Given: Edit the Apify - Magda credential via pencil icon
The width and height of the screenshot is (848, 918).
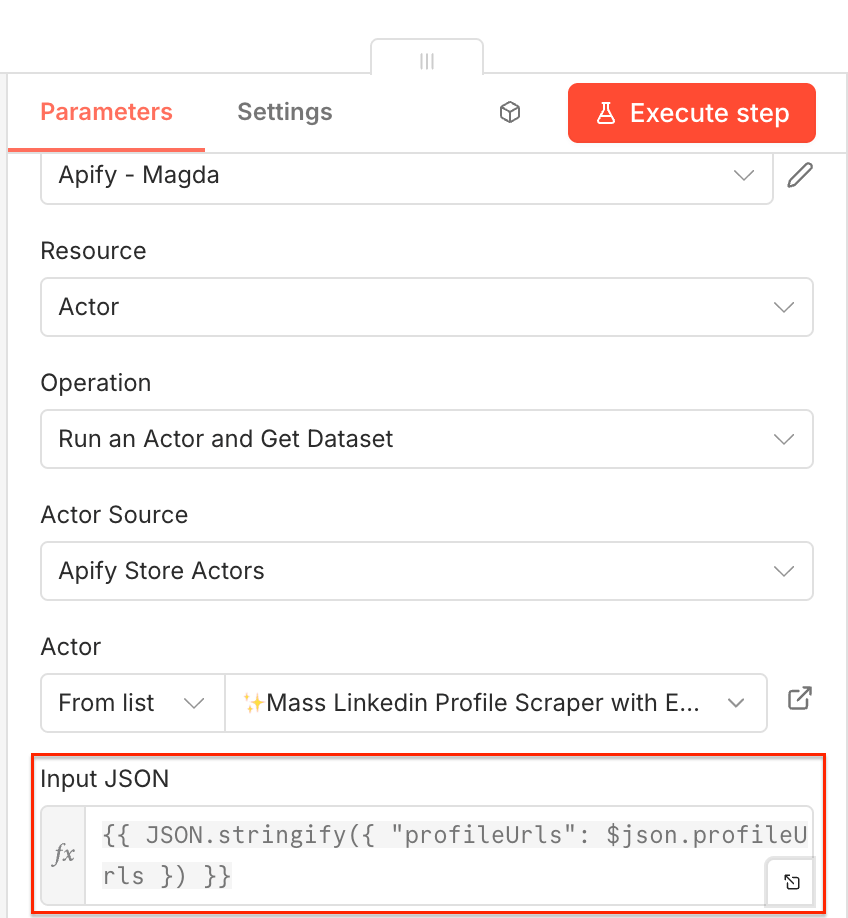Looking at the screenshot, I should [x=799, y=175].
